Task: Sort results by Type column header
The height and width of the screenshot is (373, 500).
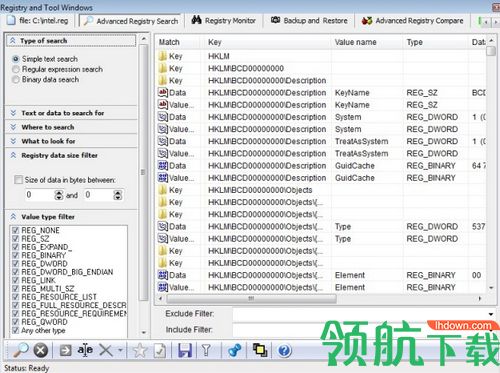Action: click(x=435, y=42)
